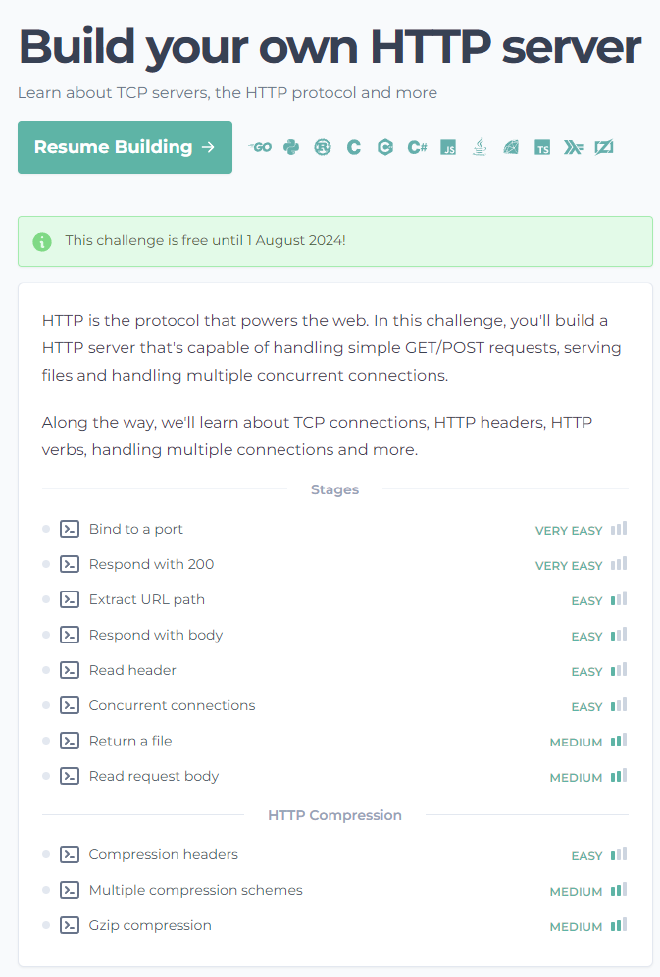660x977 pixels.
Task: Open the Concurrent connections stage
Action: pos(172,705)
